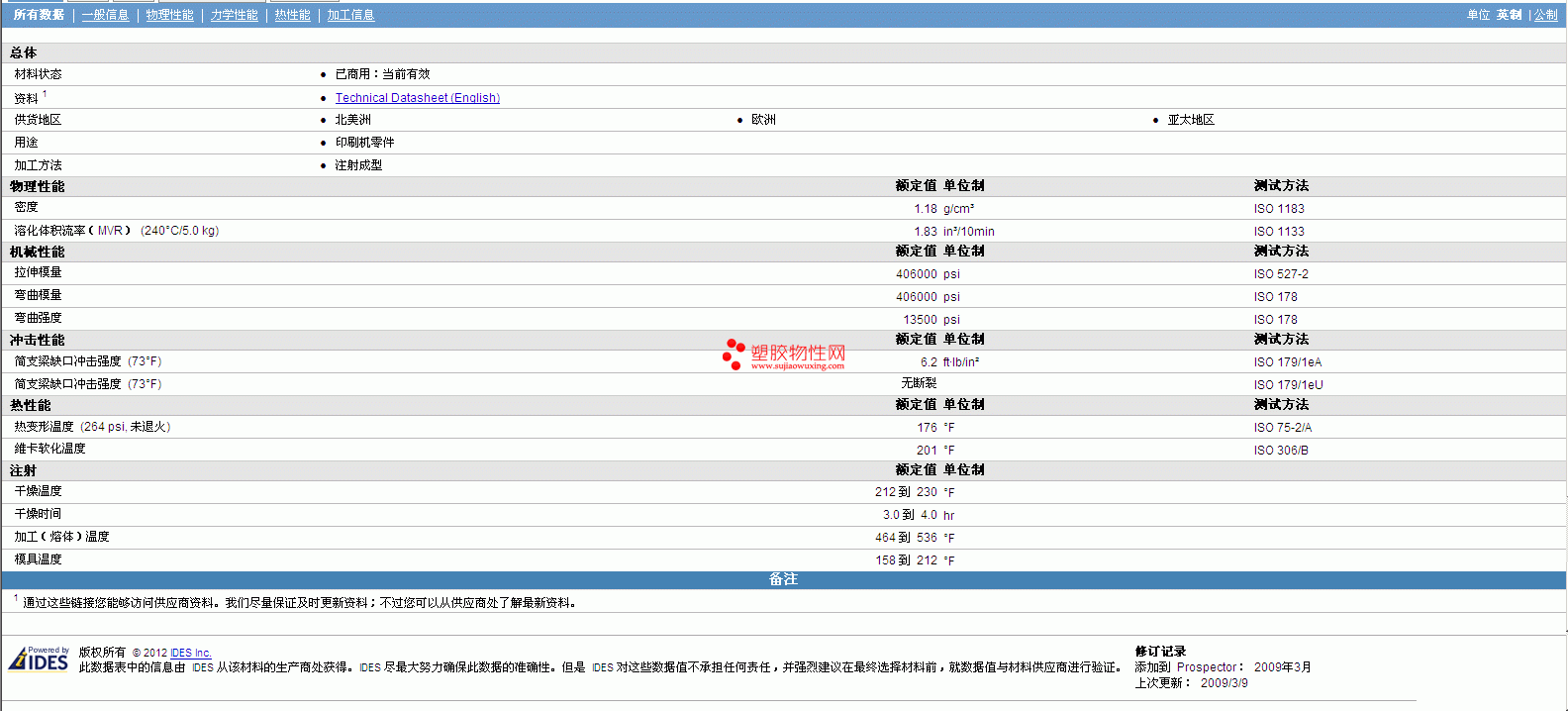1568x711 pixels.
Task: Click the 总体 section header
Action: pos(23,53)
